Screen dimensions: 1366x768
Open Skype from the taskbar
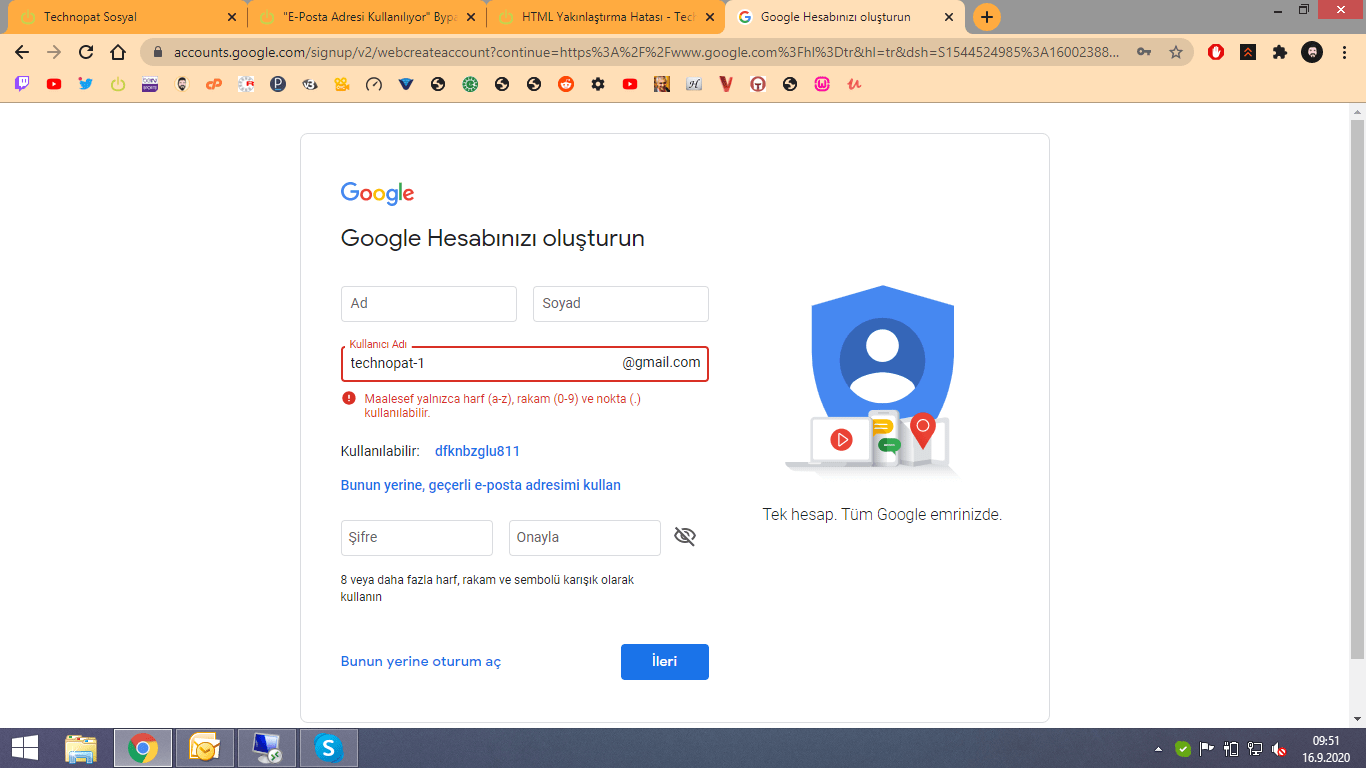(x=327, y=748)
